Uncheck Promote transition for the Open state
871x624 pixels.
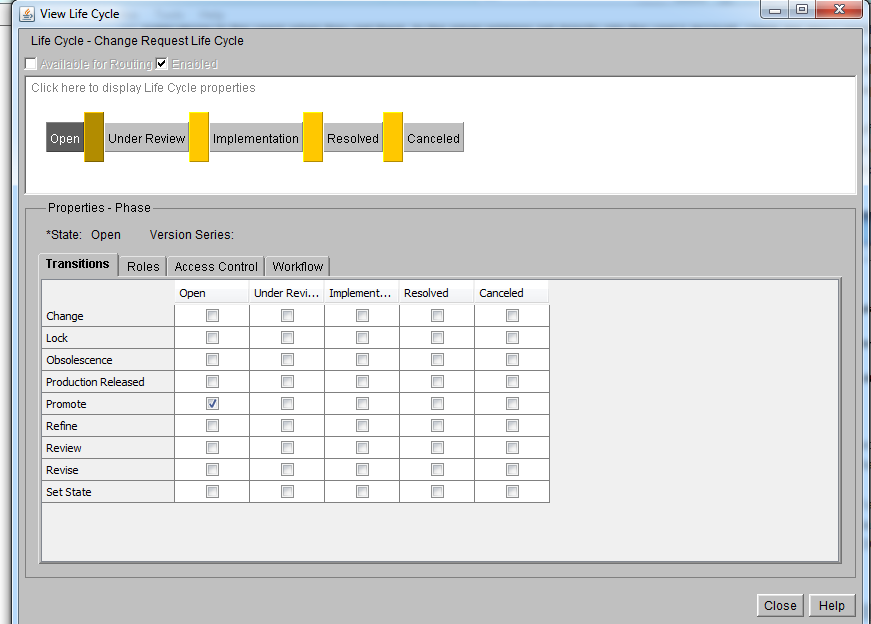point(211,403)
